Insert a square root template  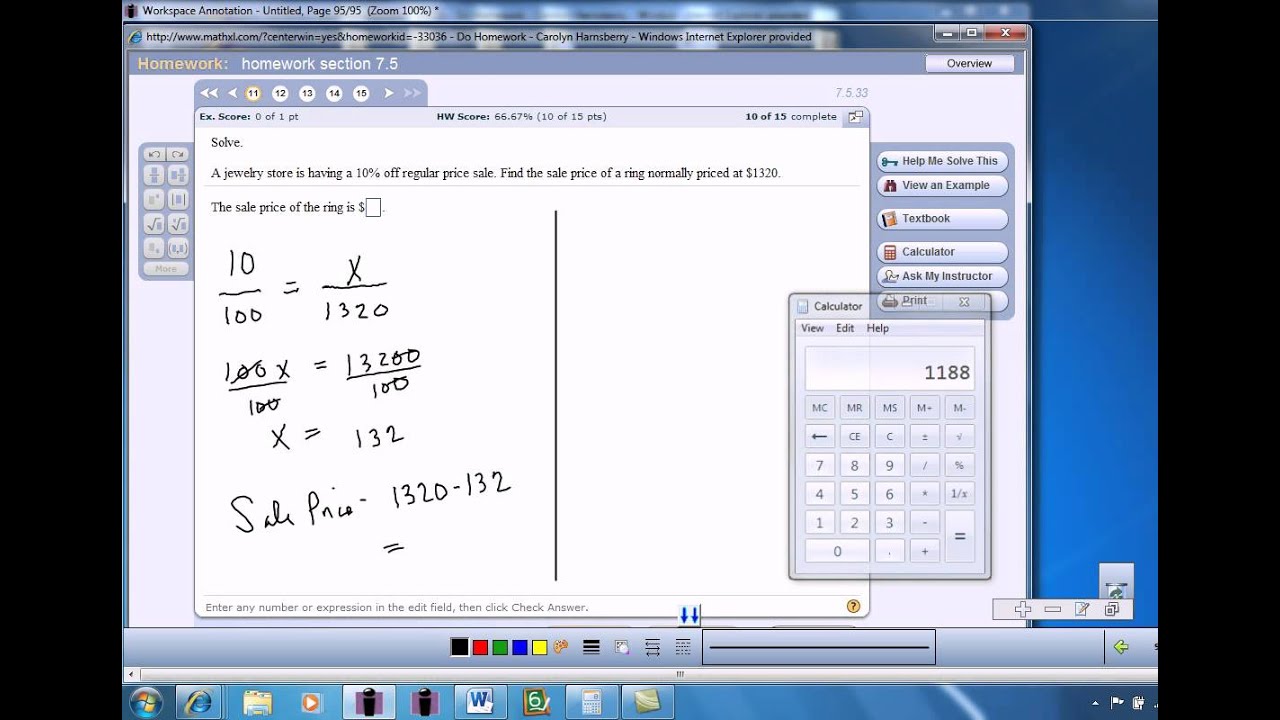tap(154, 224)
